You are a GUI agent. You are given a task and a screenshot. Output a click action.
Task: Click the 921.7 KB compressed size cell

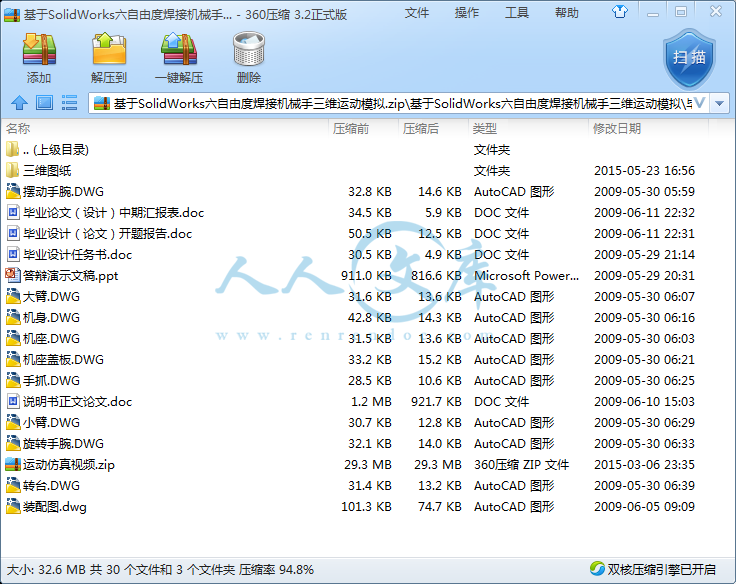point(436,401)
